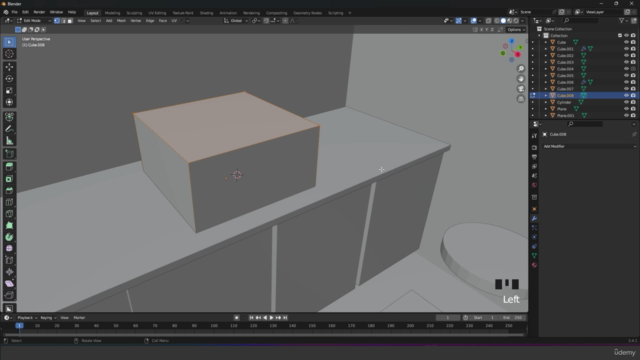Toggle X-ray display in viewport header
Viewport: 640px width, 360px height.
[489, 21]
